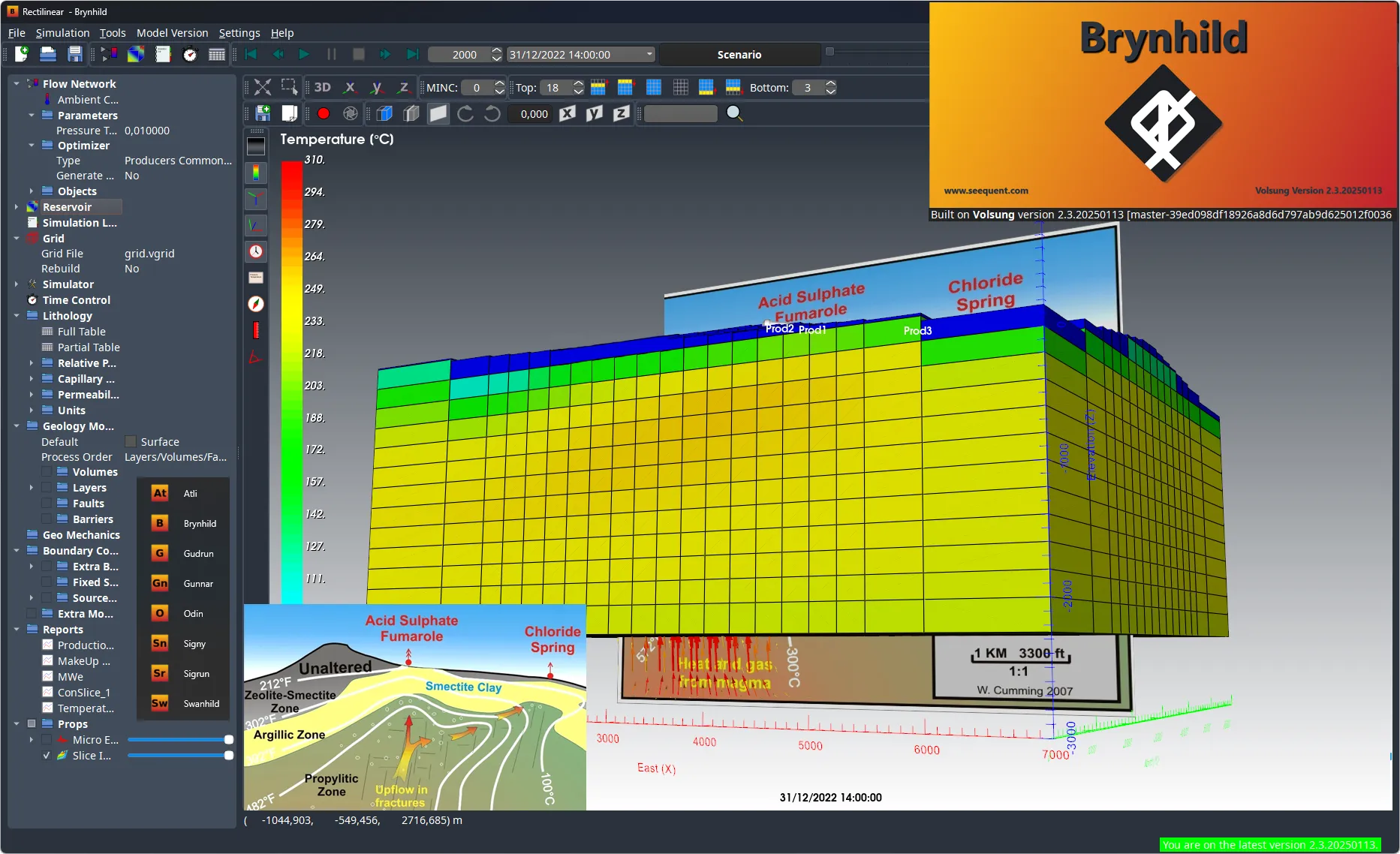Click the stopwatch timer toolbar icon
1400x854 pixels.
[x=190, y=54]
